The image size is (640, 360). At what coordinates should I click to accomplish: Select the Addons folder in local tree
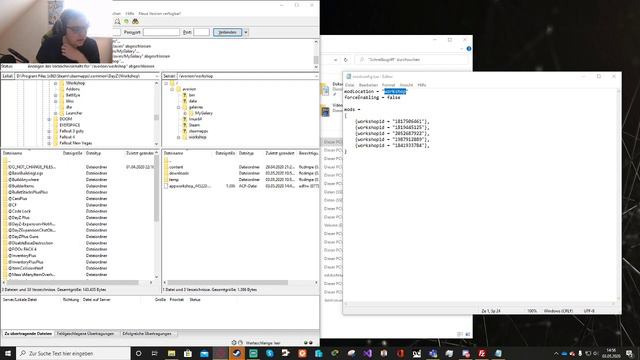click(73, 89)
